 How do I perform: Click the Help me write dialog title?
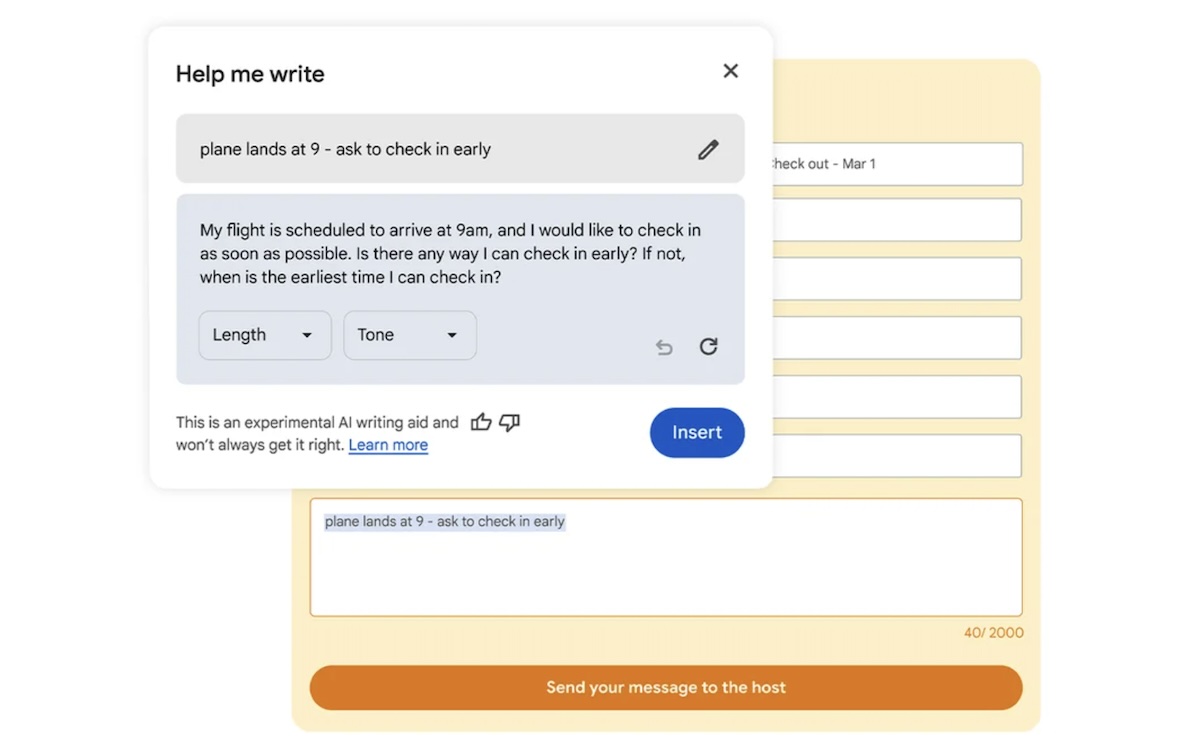tap(250, 73)
